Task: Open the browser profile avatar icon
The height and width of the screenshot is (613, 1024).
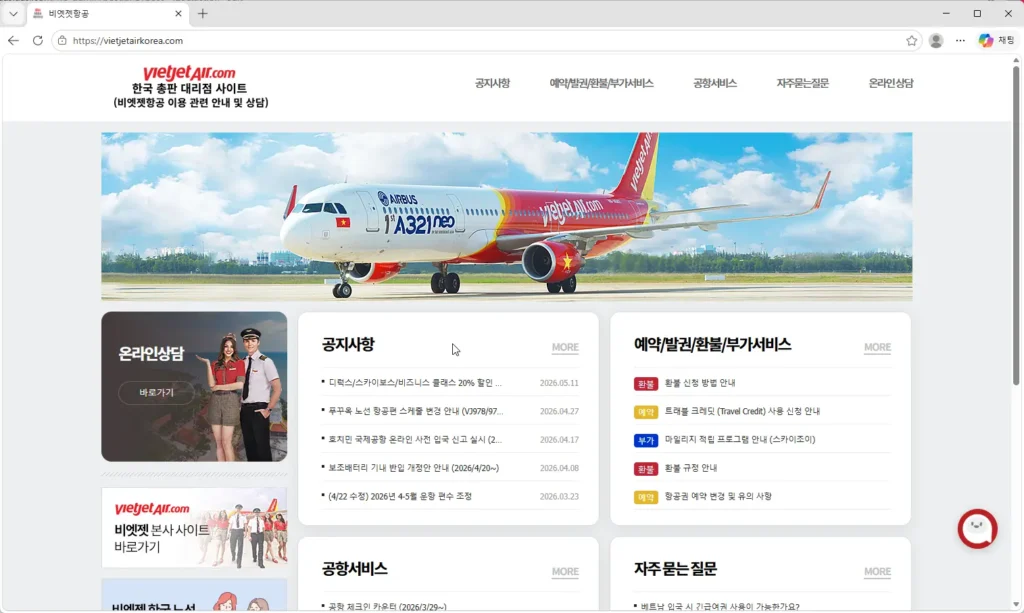Action: 936,40
